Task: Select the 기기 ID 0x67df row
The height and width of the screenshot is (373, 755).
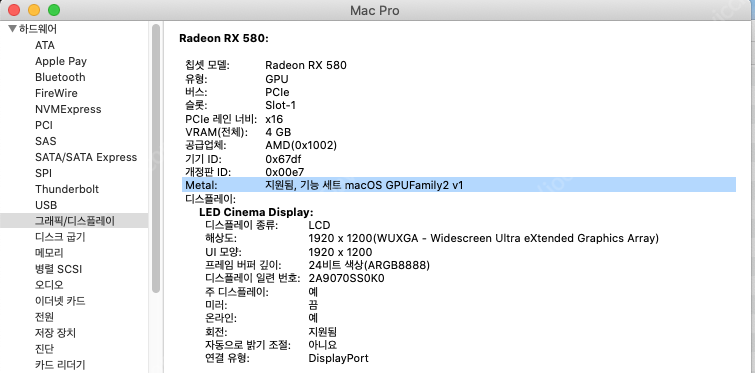Action: (x=244, y=158)
